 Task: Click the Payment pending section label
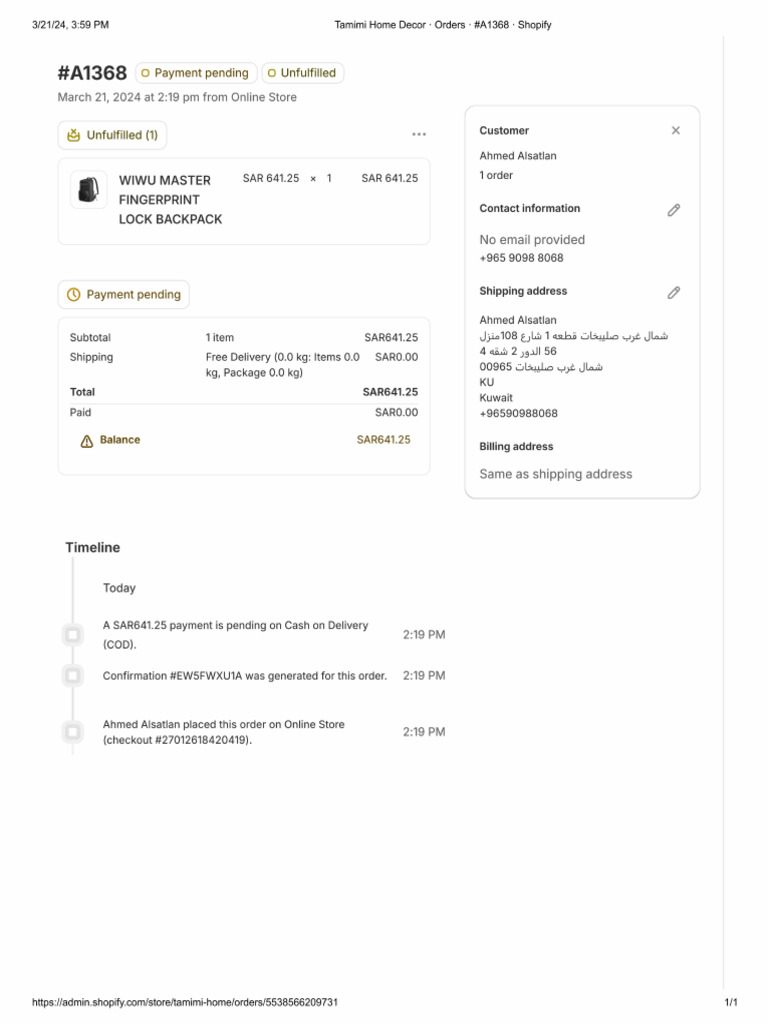point(134,295)
